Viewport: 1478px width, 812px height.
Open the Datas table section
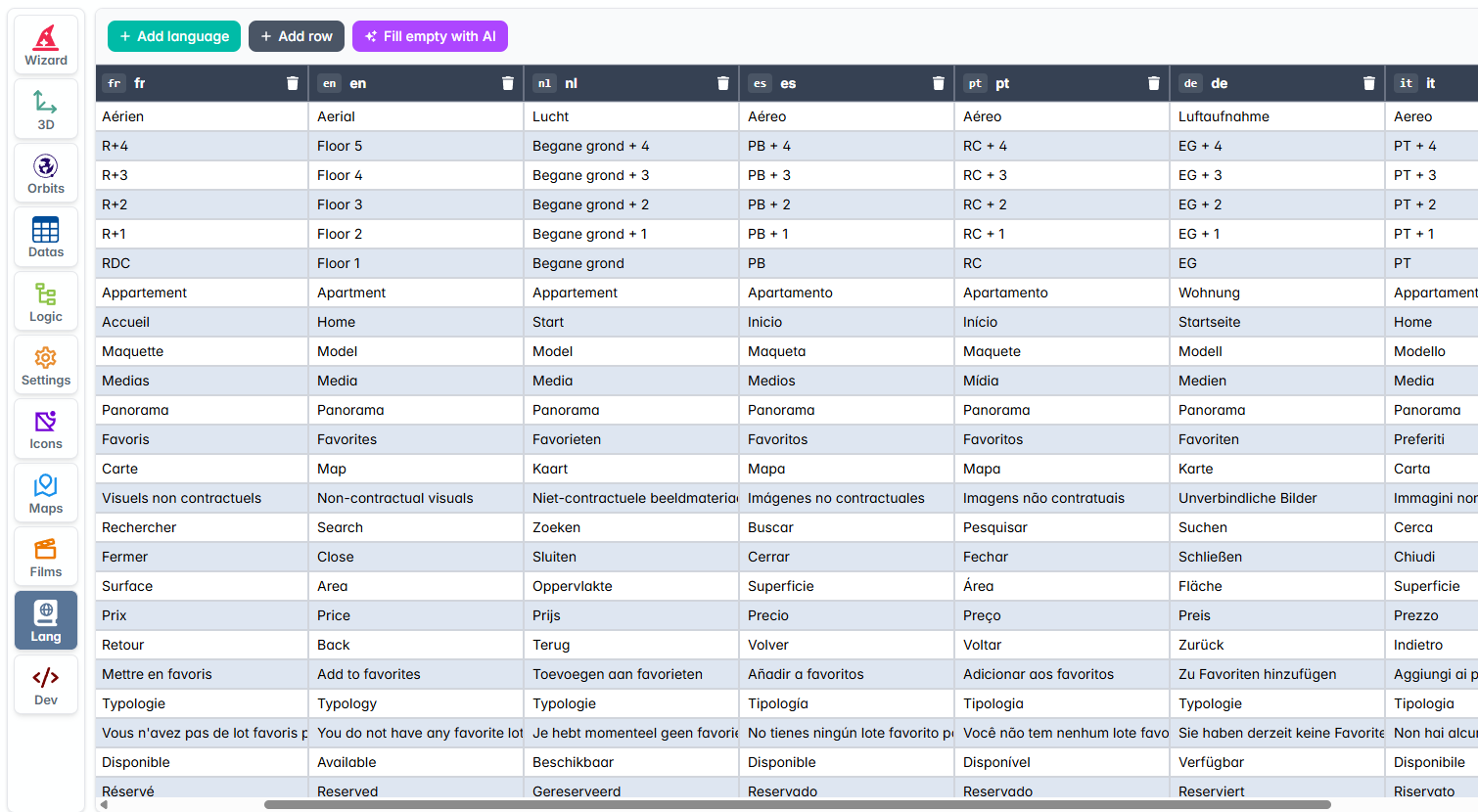(46, 237)
